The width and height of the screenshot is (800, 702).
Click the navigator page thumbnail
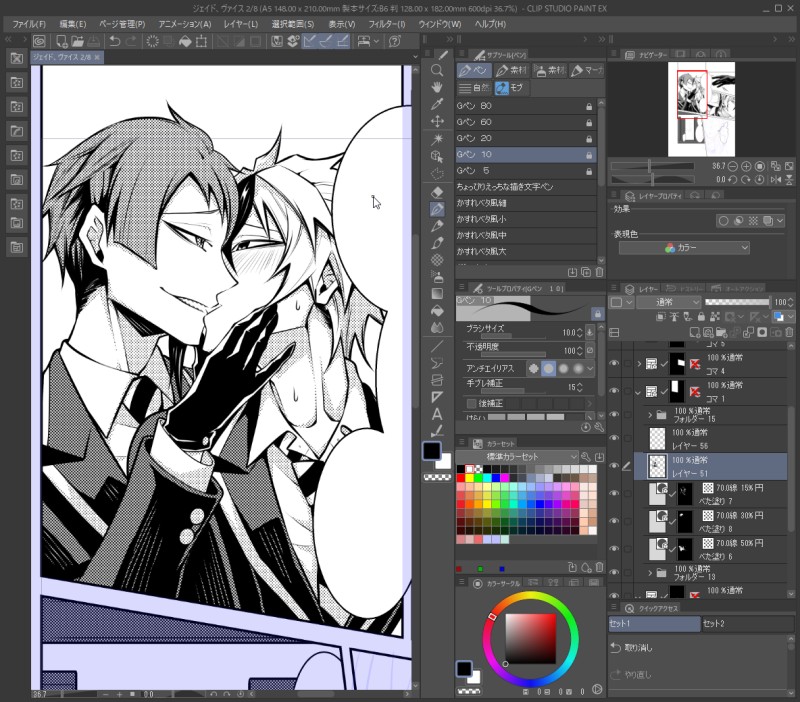tap(701, 109)
